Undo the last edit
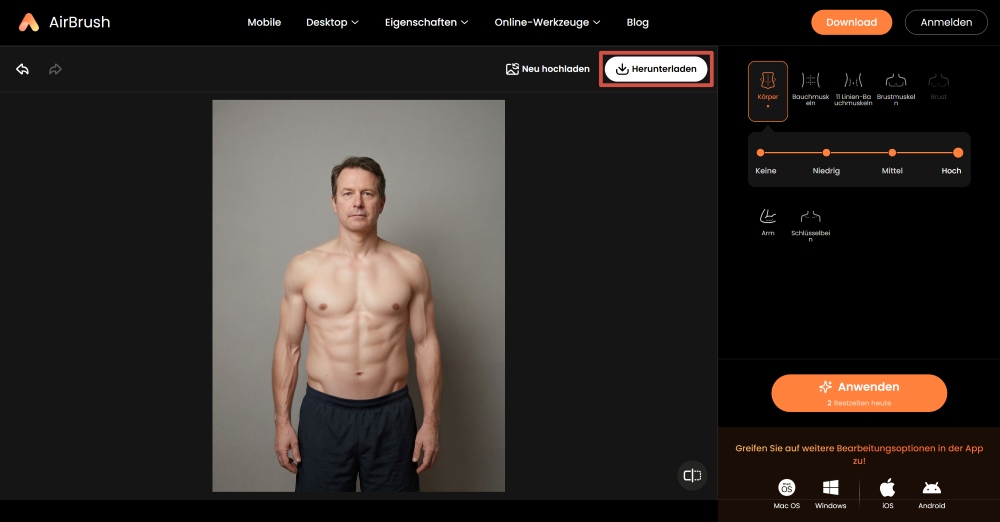The image size is (1000, 522). [x=22, y=69]
